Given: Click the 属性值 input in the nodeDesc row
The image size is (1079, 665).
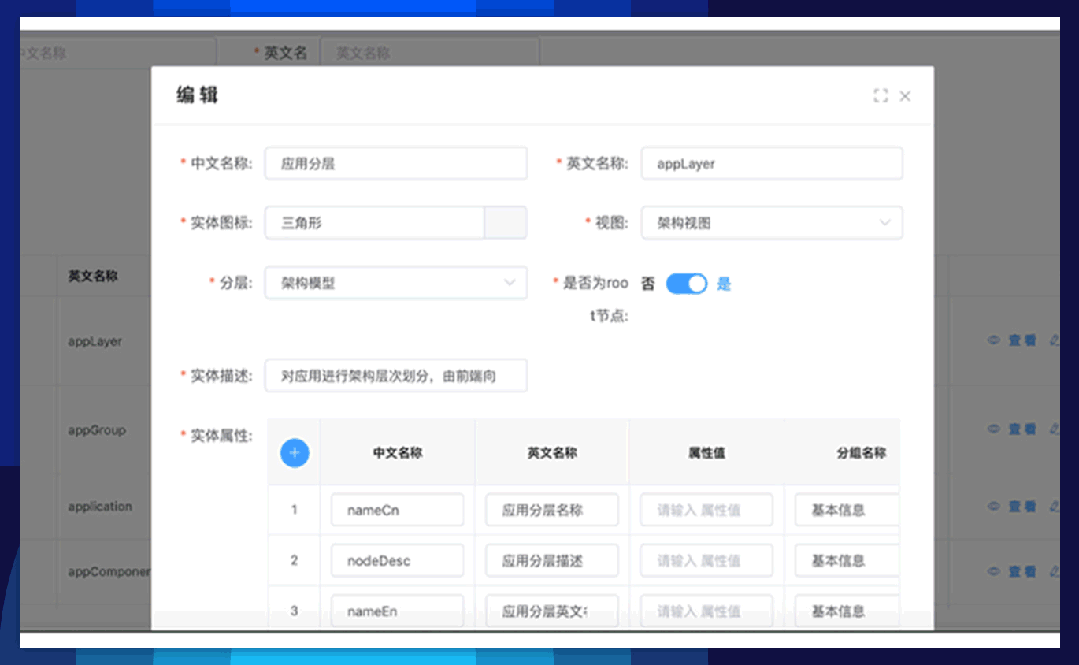Looking at the screenshot, I should (x=706, y=561).
